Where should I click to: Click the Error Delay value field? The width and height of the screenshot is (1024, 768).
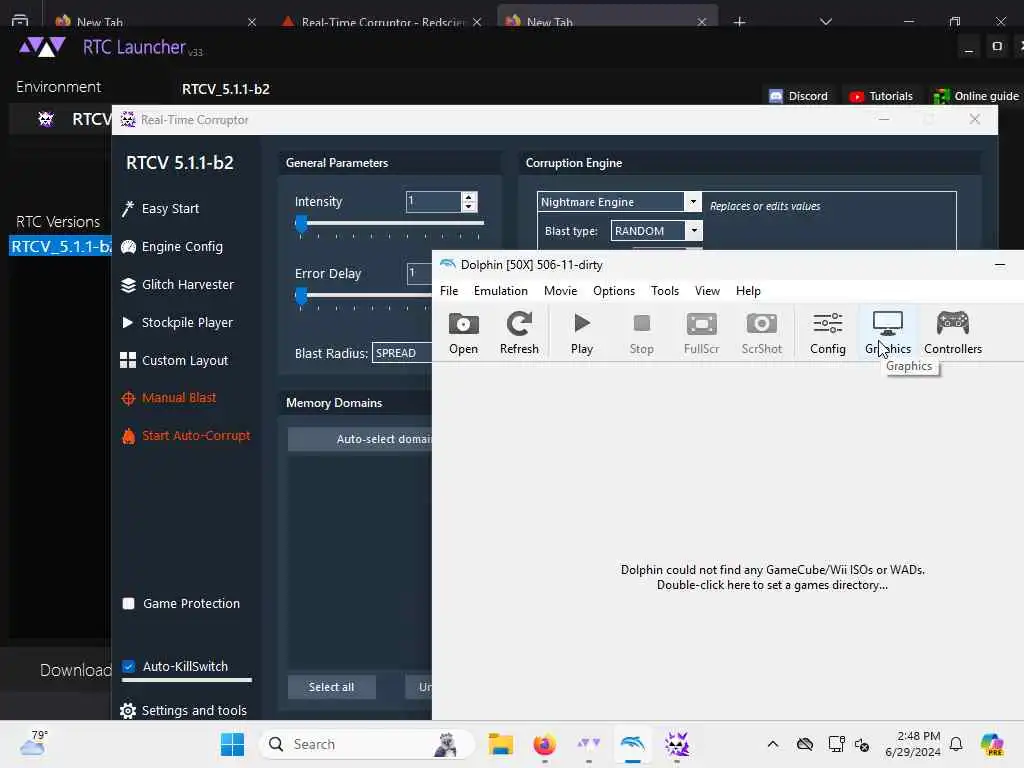pos(419,273)
